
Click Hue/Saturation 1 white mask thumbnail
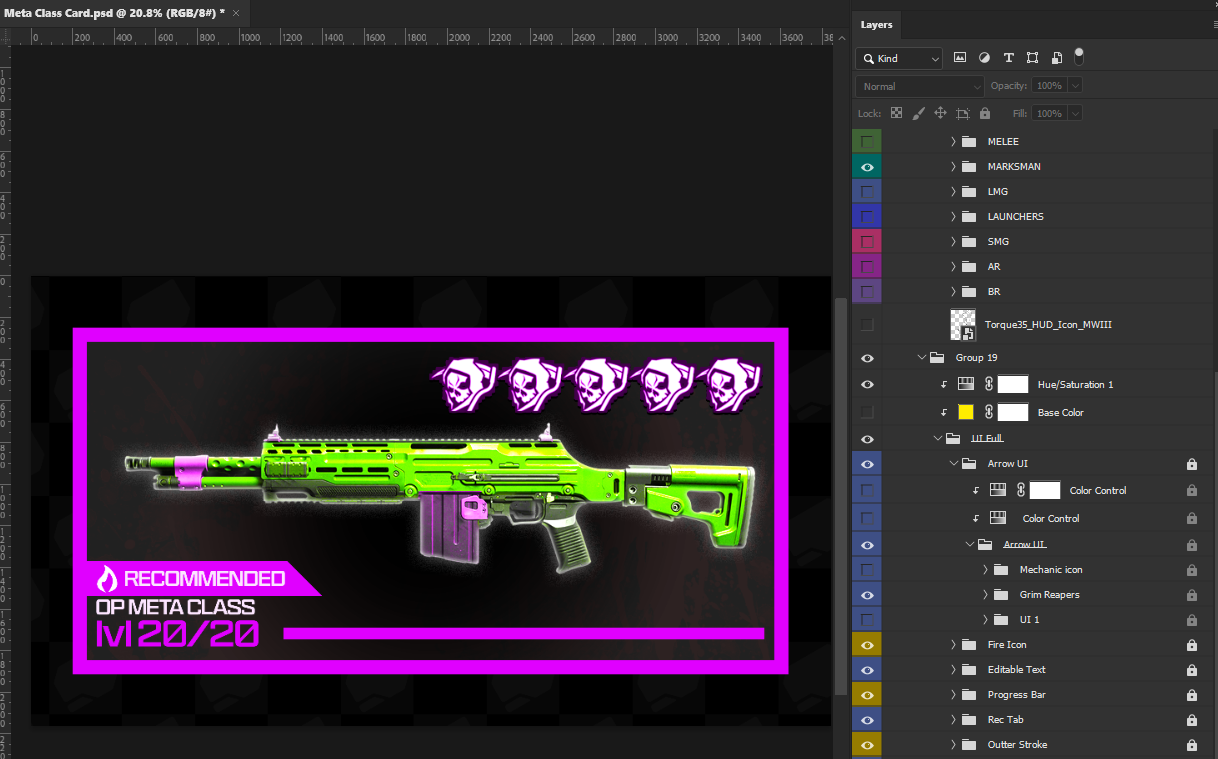coord(1013,384)
